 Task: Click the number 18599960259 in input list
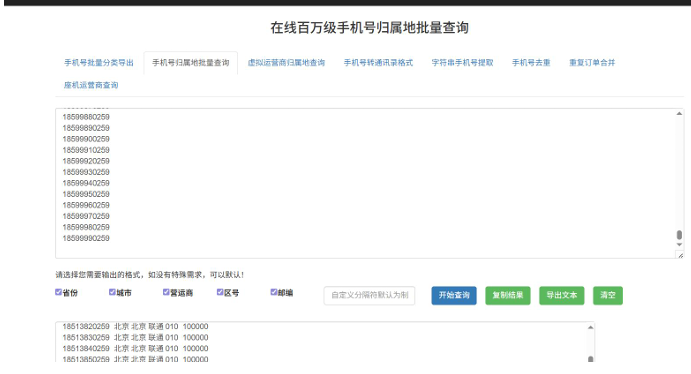point(86,205)
